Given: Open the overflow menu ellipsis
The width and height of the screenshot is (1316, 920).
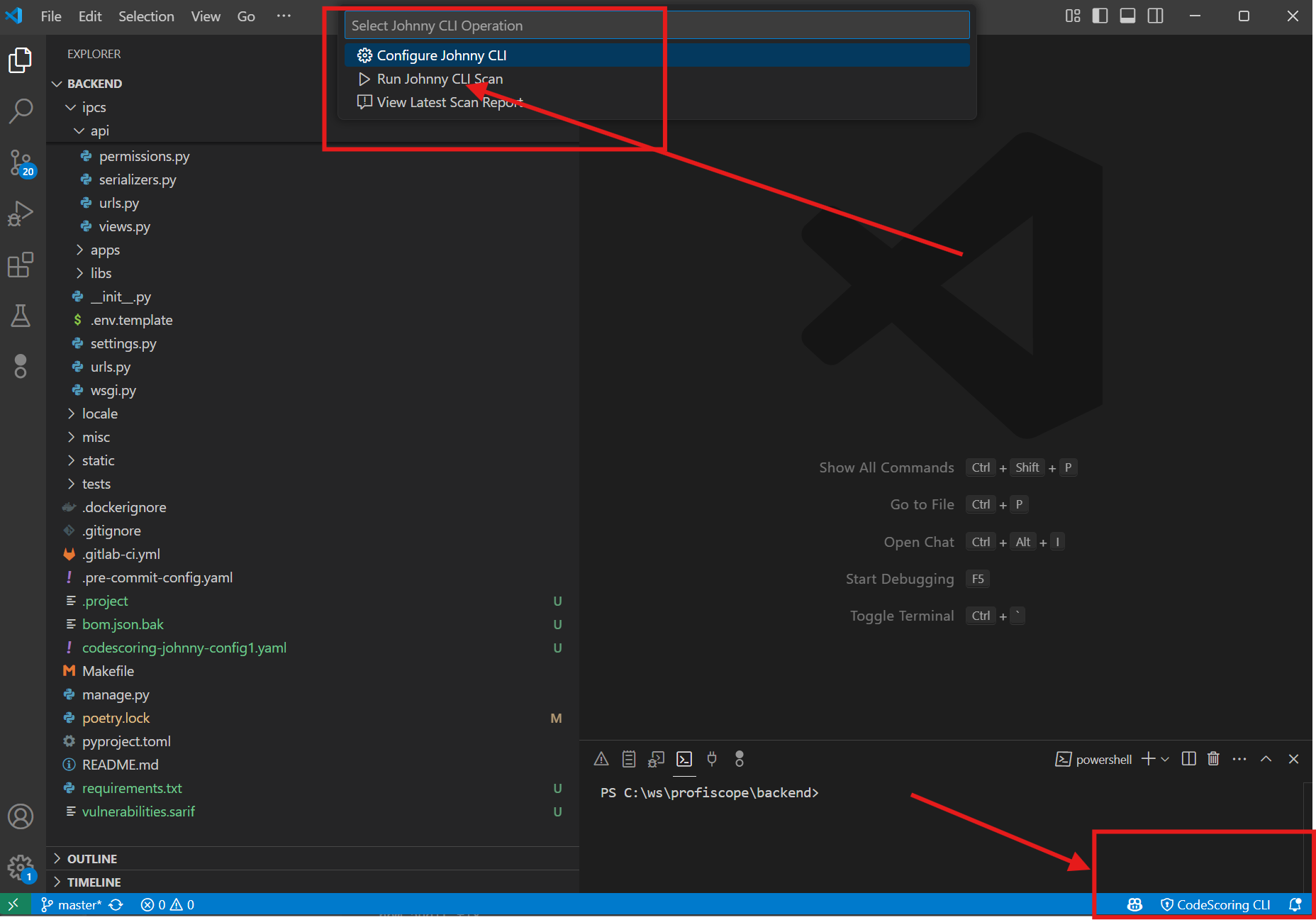Looking at the screenshot, I should (284, 16).
